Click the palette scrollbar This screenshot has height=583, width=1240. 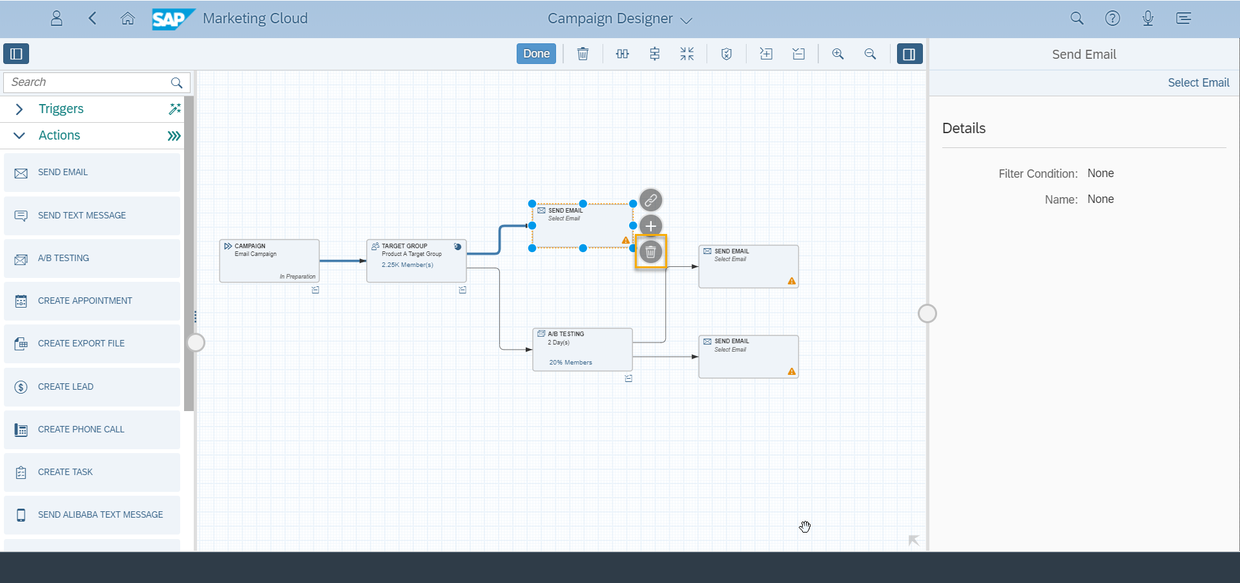189,252
